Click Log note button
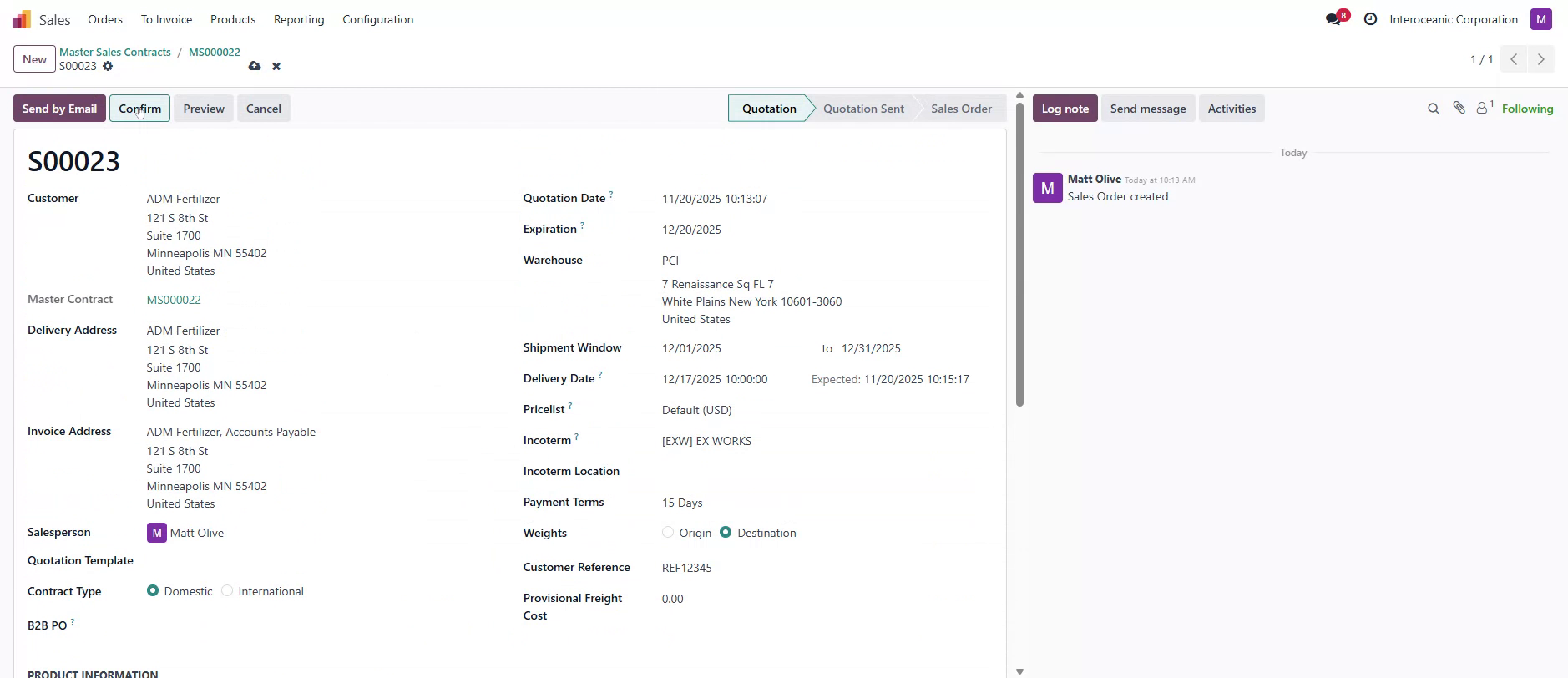This screenshot has width=1568, height=678. (x=1065, y=109)
